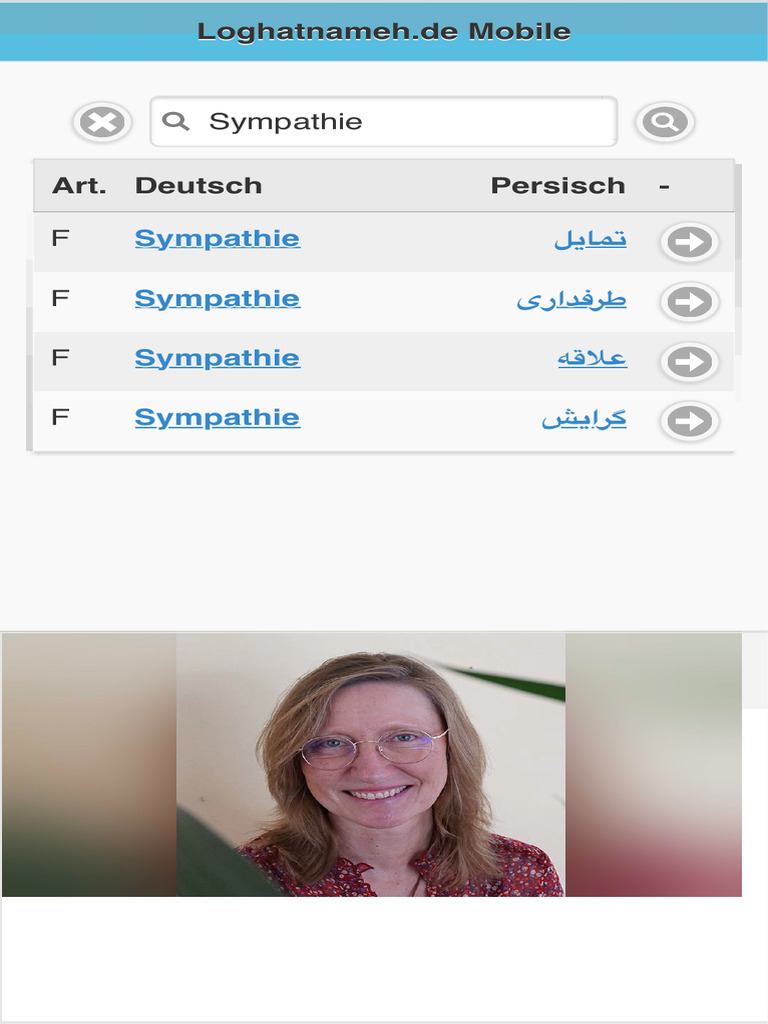Follow the Persian link علاقه
Viewport: 768px width, 1024px height.
pyautogui.click(x=592, y=359)
